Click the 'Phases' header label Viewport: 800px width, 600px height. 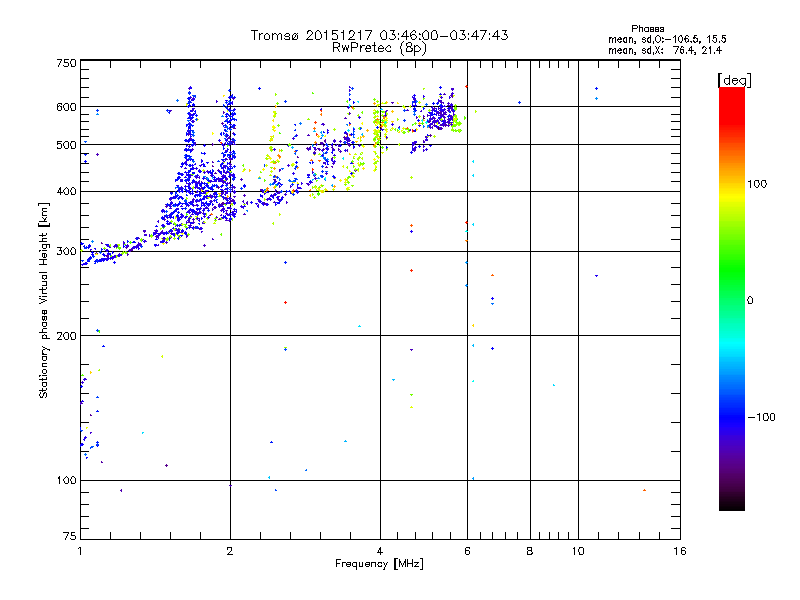(x=647, y=29)
